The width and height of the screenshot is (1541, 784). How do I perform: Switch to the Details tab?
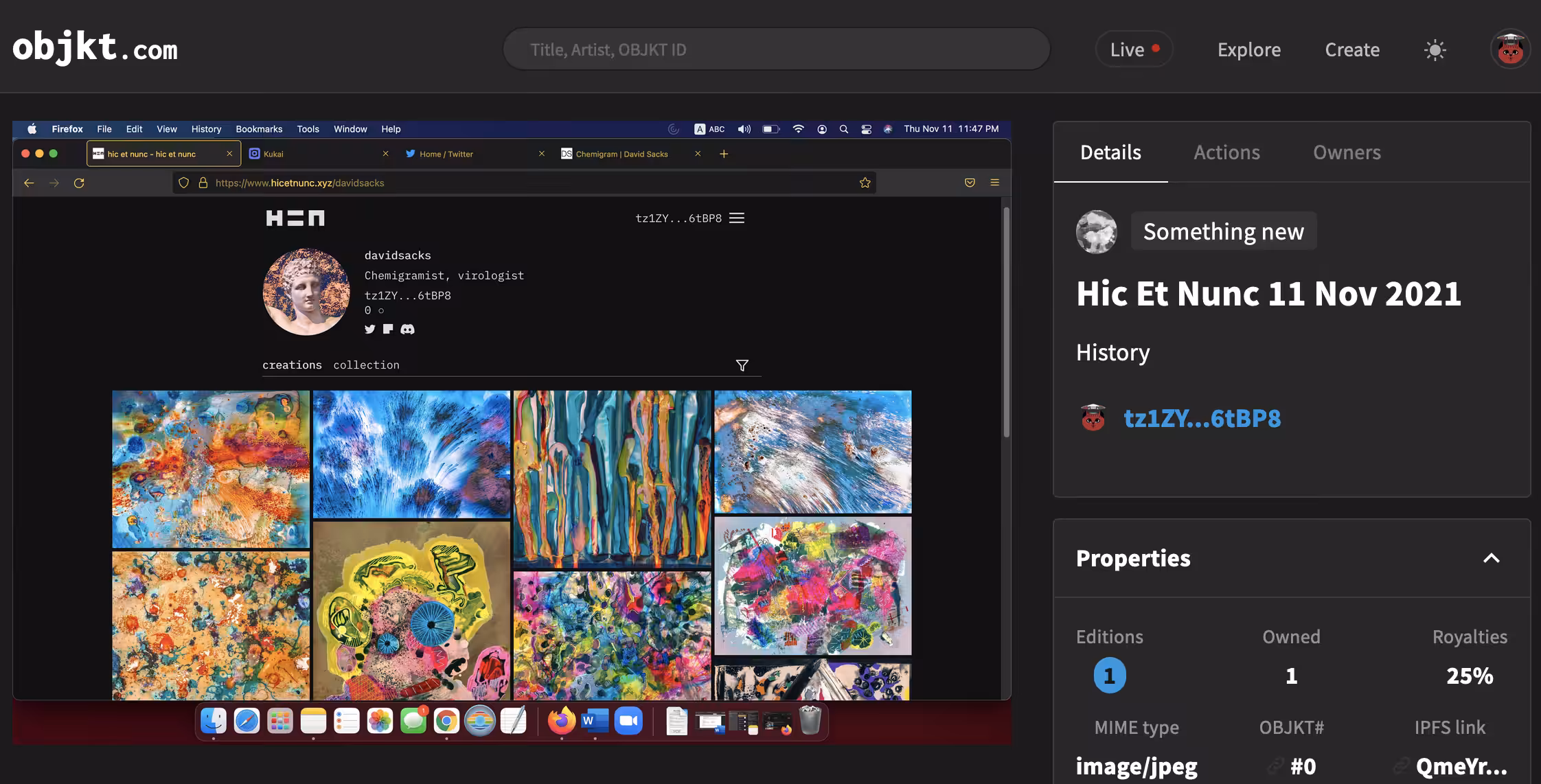point(1110,152)
